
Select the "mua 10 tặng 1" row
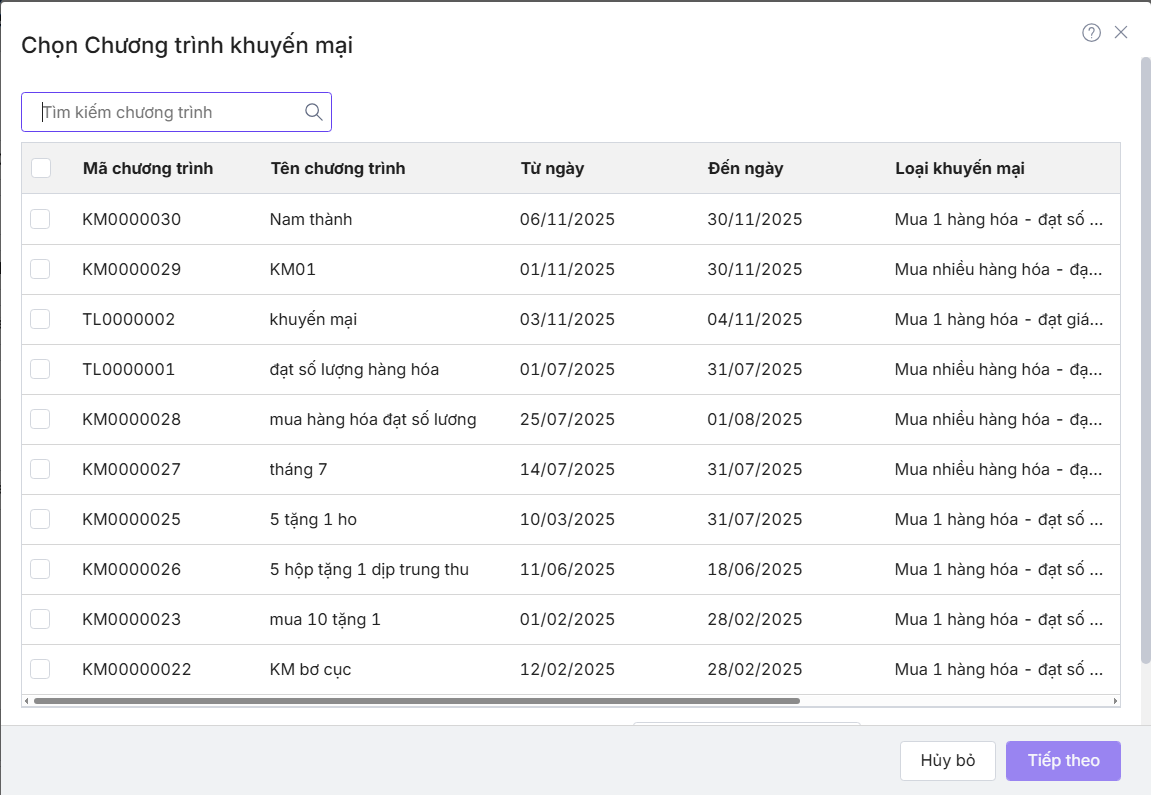coord(325,619)
